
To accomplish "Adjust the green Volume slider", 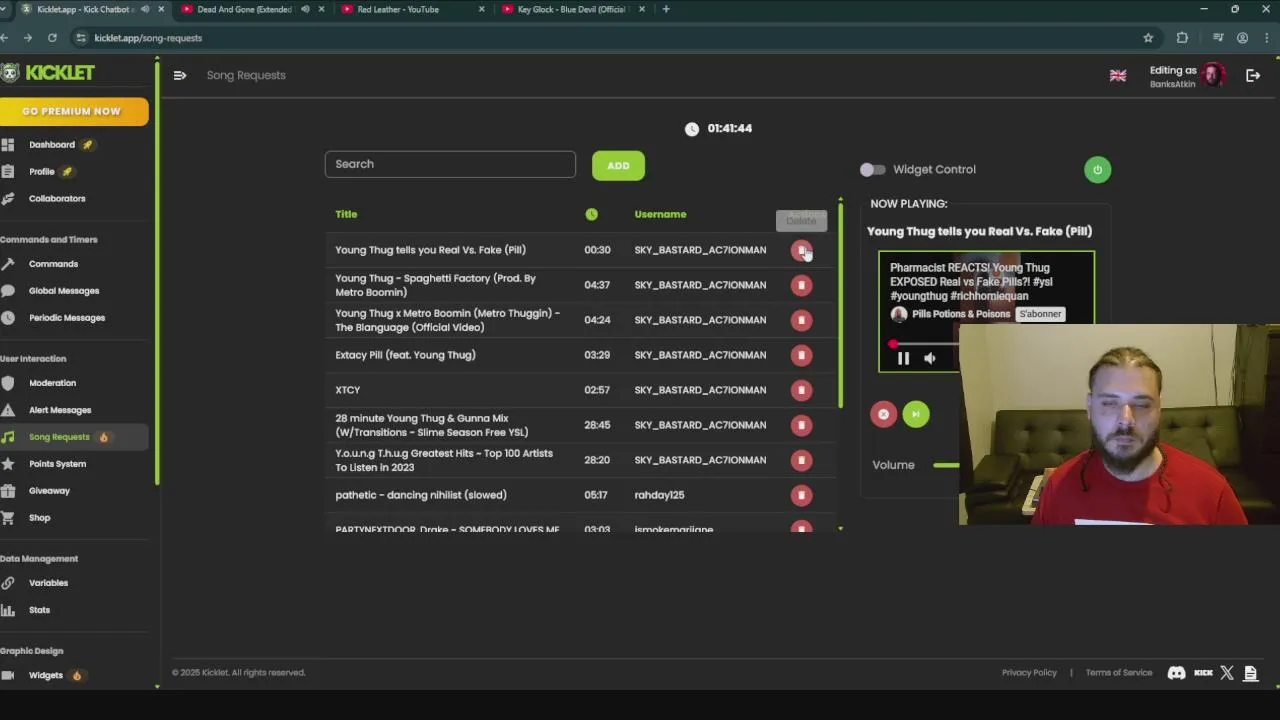I will point(946,465).
